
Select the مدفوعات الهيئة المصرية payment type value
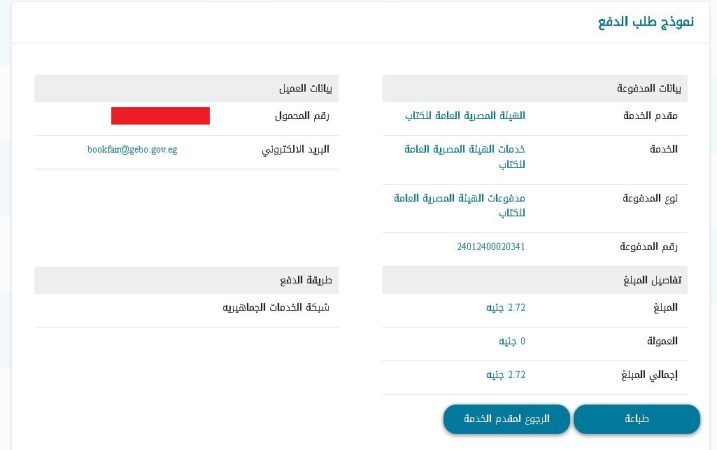[x=460, y=205]
